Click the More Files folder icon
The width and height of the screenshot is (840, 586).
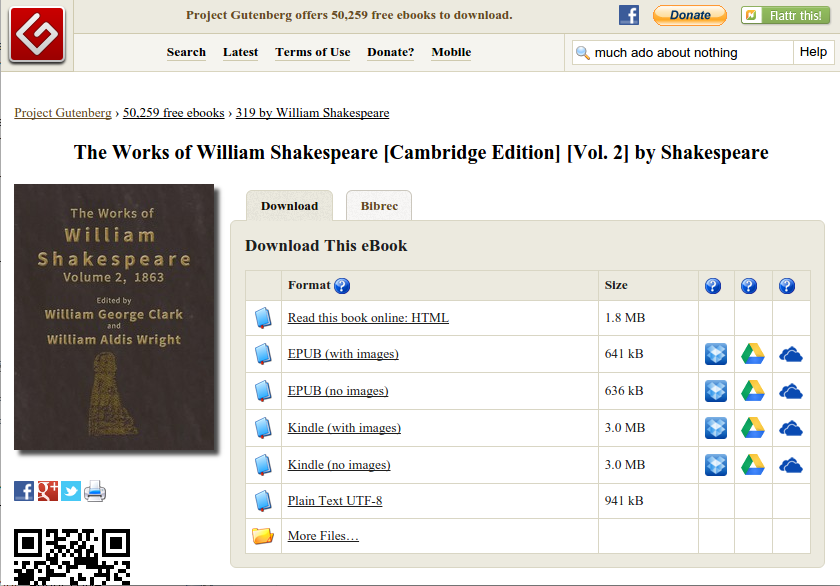[x=262, y=536]
